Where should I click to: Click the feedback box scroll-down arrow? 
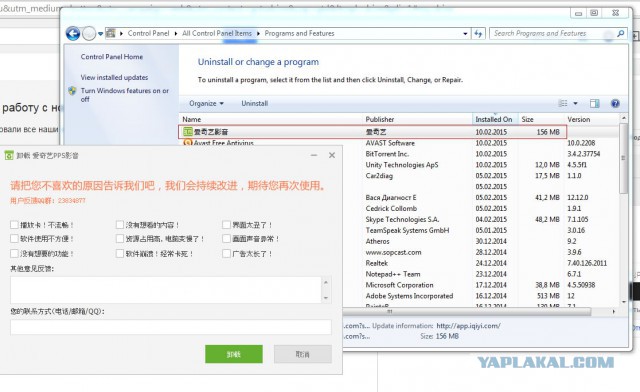pyautogui.click(x=326, y=298)
